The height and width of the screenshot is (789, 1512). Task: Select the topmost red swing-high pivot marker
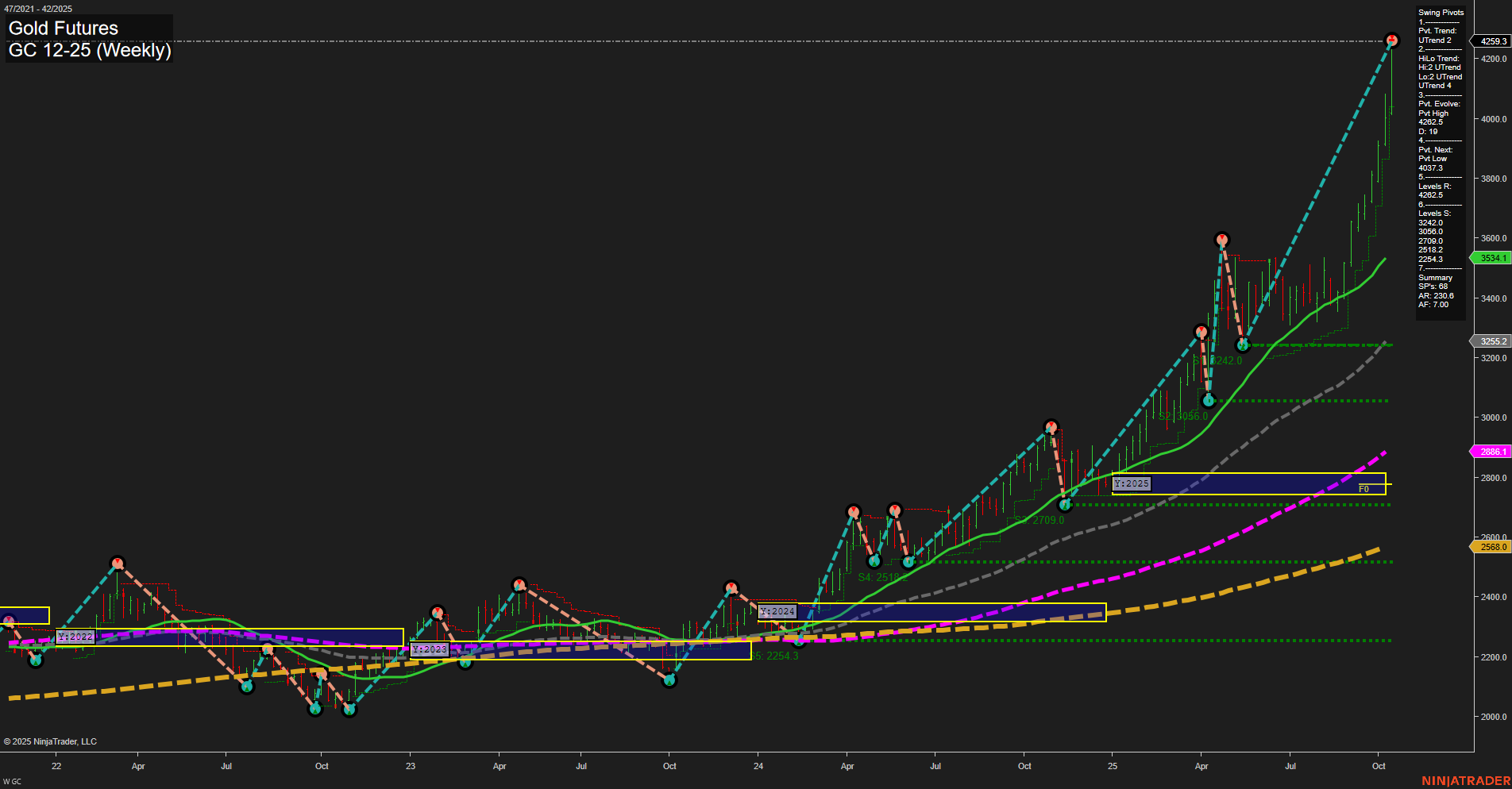click(x=1391, y=37)
